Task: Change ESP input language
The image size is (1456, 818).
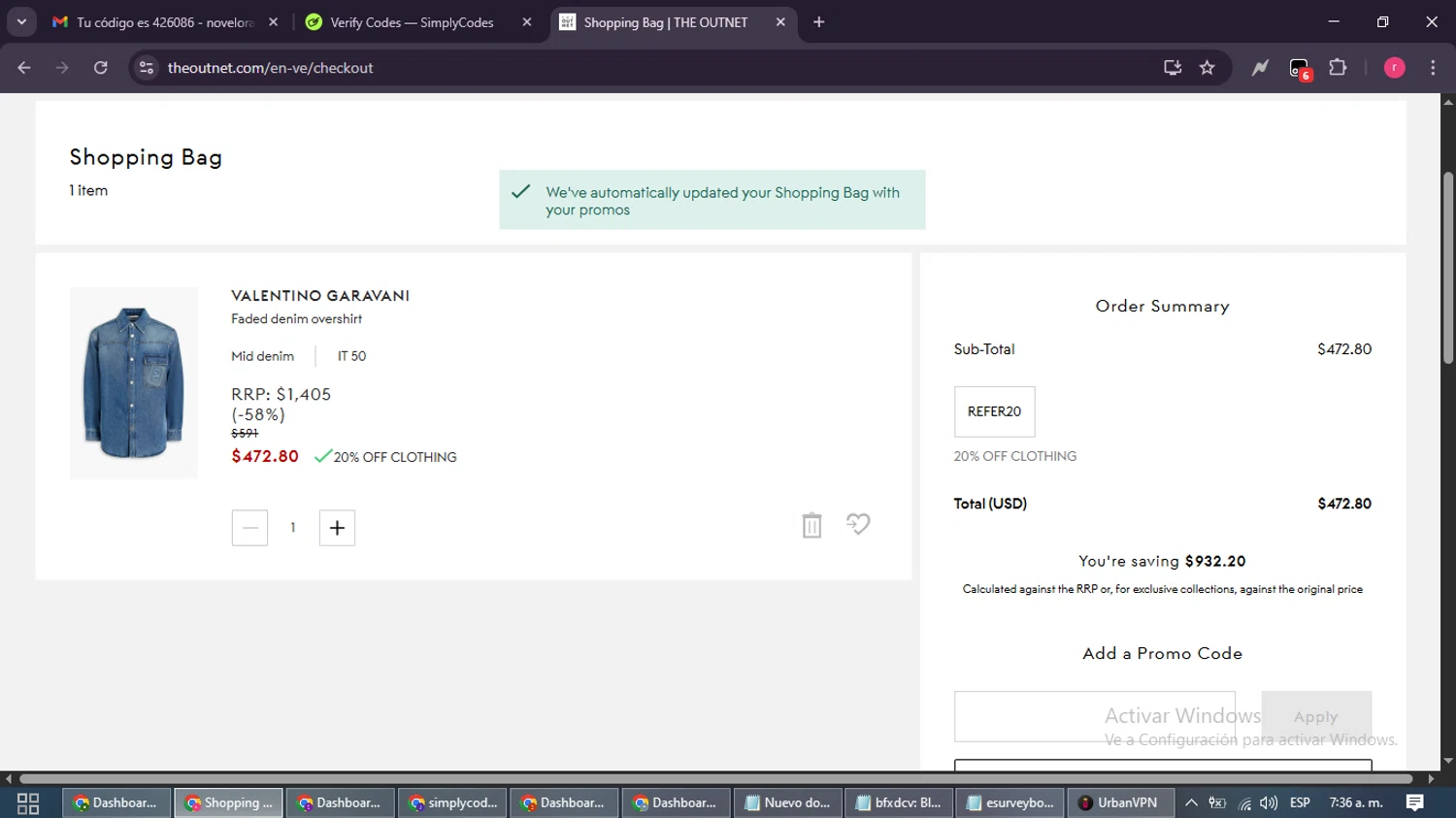Action: (1300, 803)
